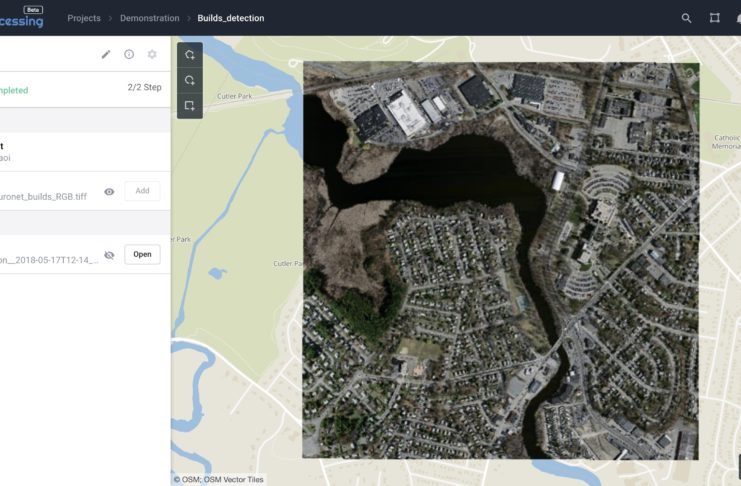
Task: Select the top draw polygon tool
Action: (190, 54)
